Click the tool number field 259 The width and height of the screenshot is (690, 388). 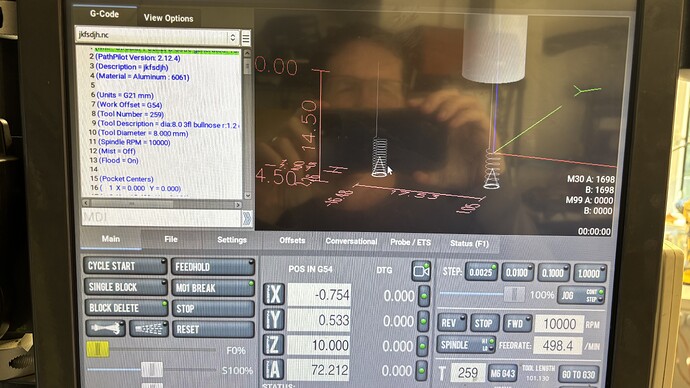click(x=468, y=373)
